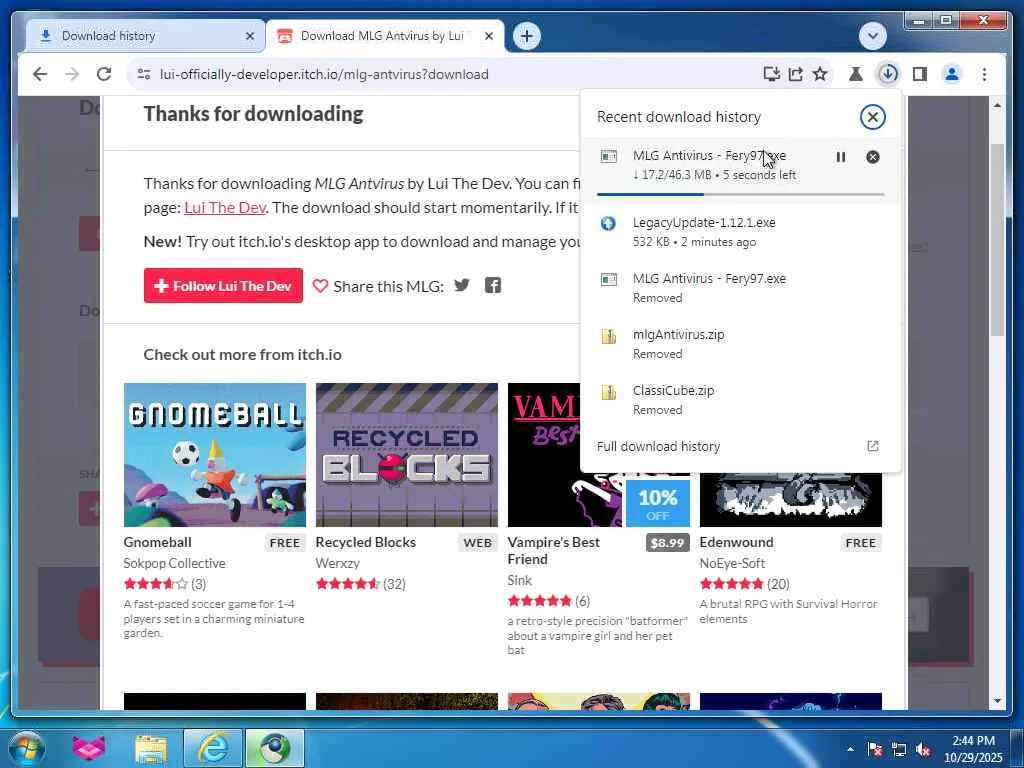Pause the MLG Antivirus download
1024x768 pixels.
coord(840,157)
